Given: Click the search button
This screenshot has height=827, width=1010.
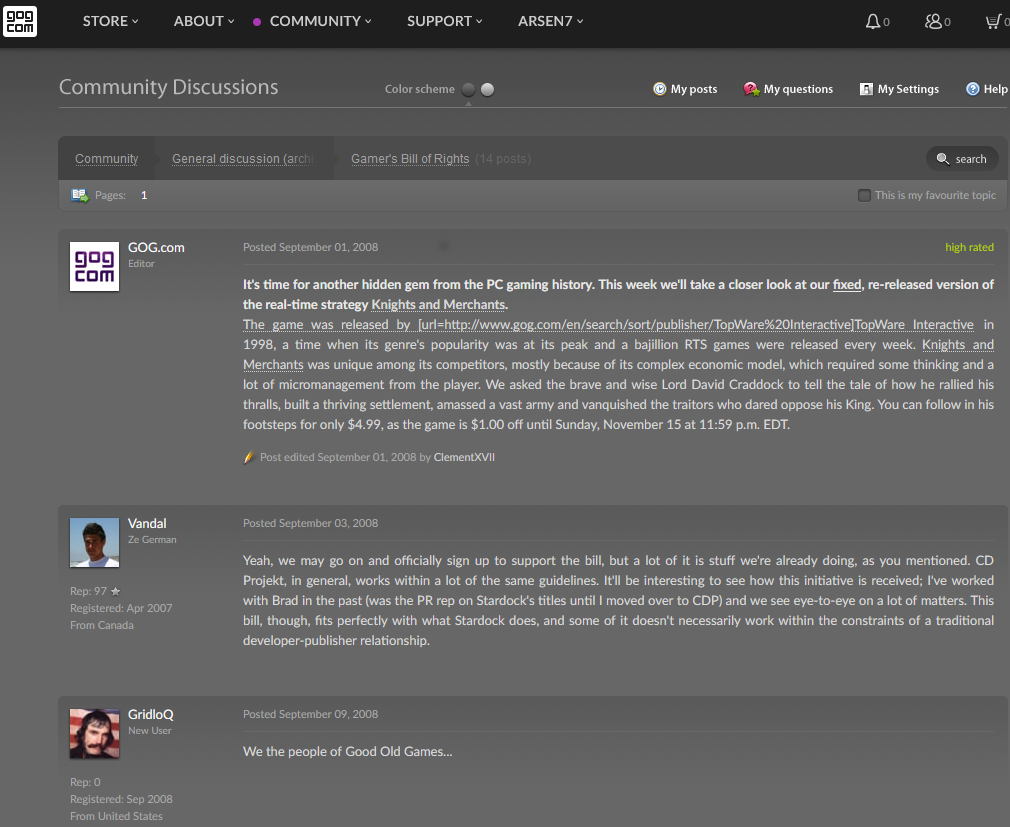Looking at the screenshot, I should pyautogui.click(x=962, y=158).
